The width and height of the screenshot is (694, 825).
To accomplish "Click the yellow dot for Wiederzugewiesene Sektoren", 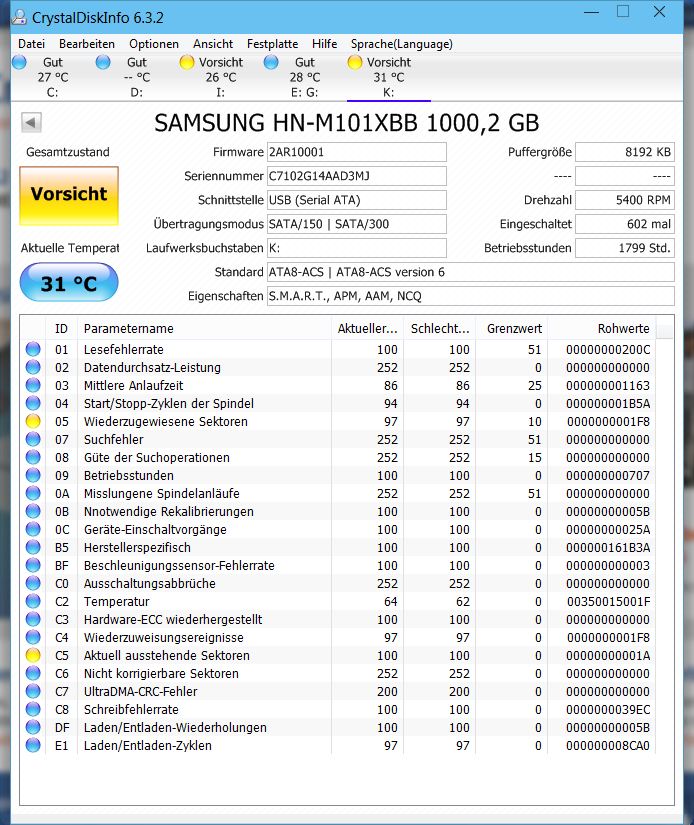I will [x=33, y=421].
